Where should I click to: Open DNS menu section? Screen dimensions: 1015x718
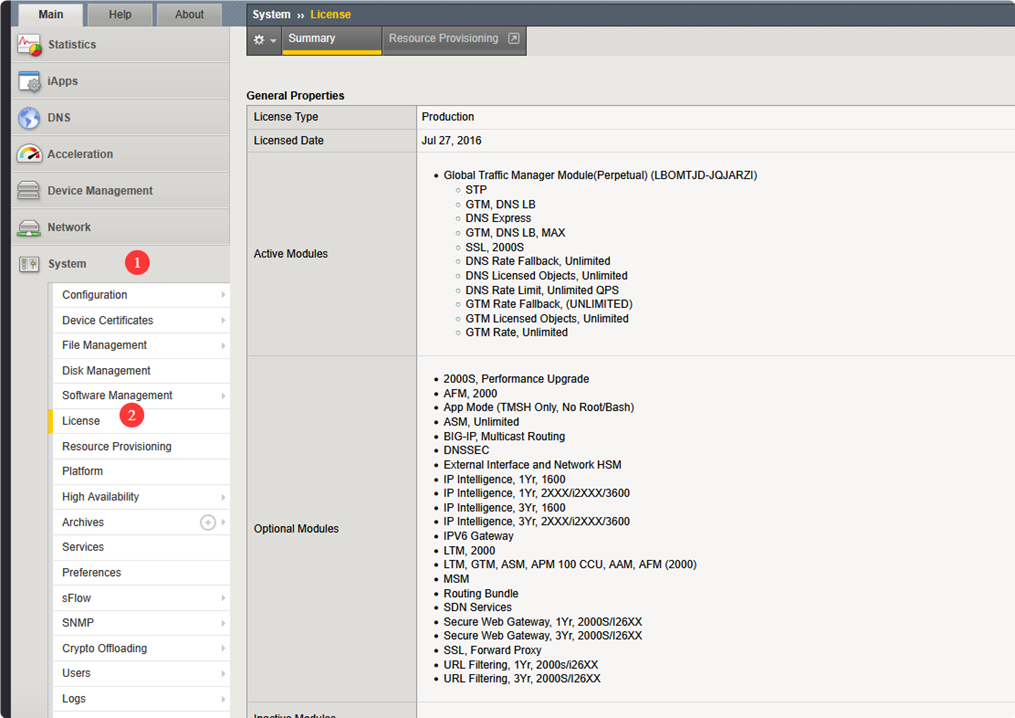pos(120,117)
